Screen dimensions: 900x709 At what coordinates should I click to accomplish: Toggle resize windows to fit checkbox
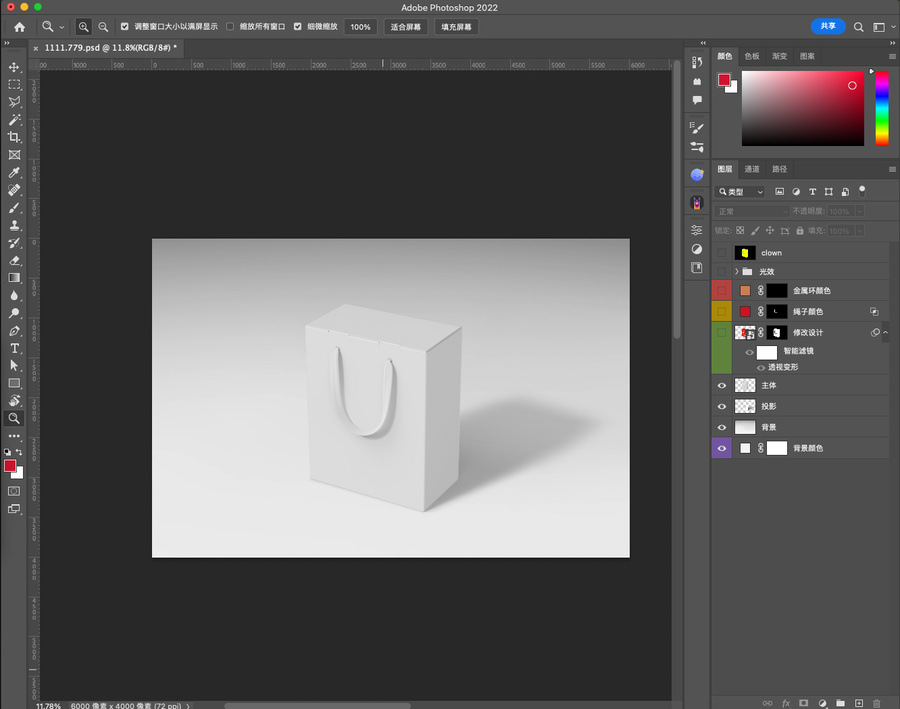pos(125,26)
